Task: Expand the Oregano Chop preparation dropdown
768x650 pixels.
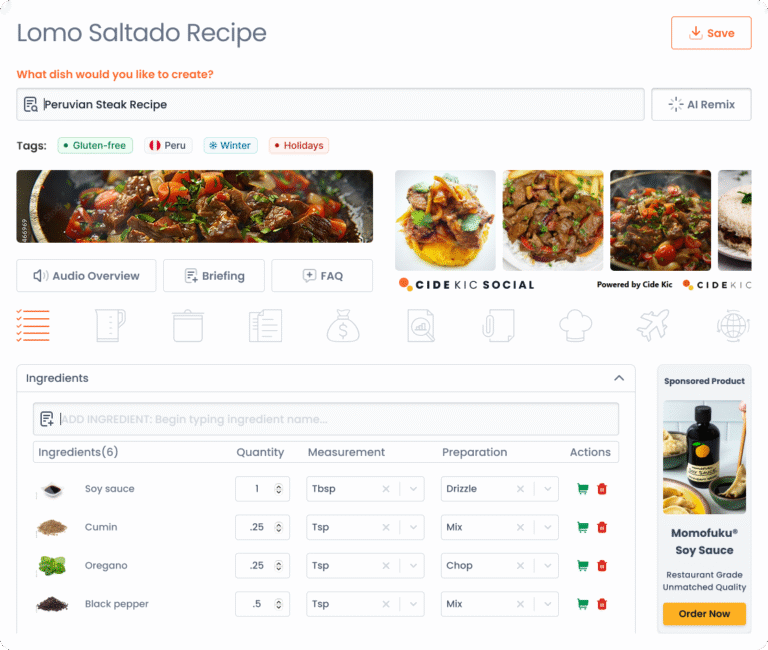Action: click(548, 566)
